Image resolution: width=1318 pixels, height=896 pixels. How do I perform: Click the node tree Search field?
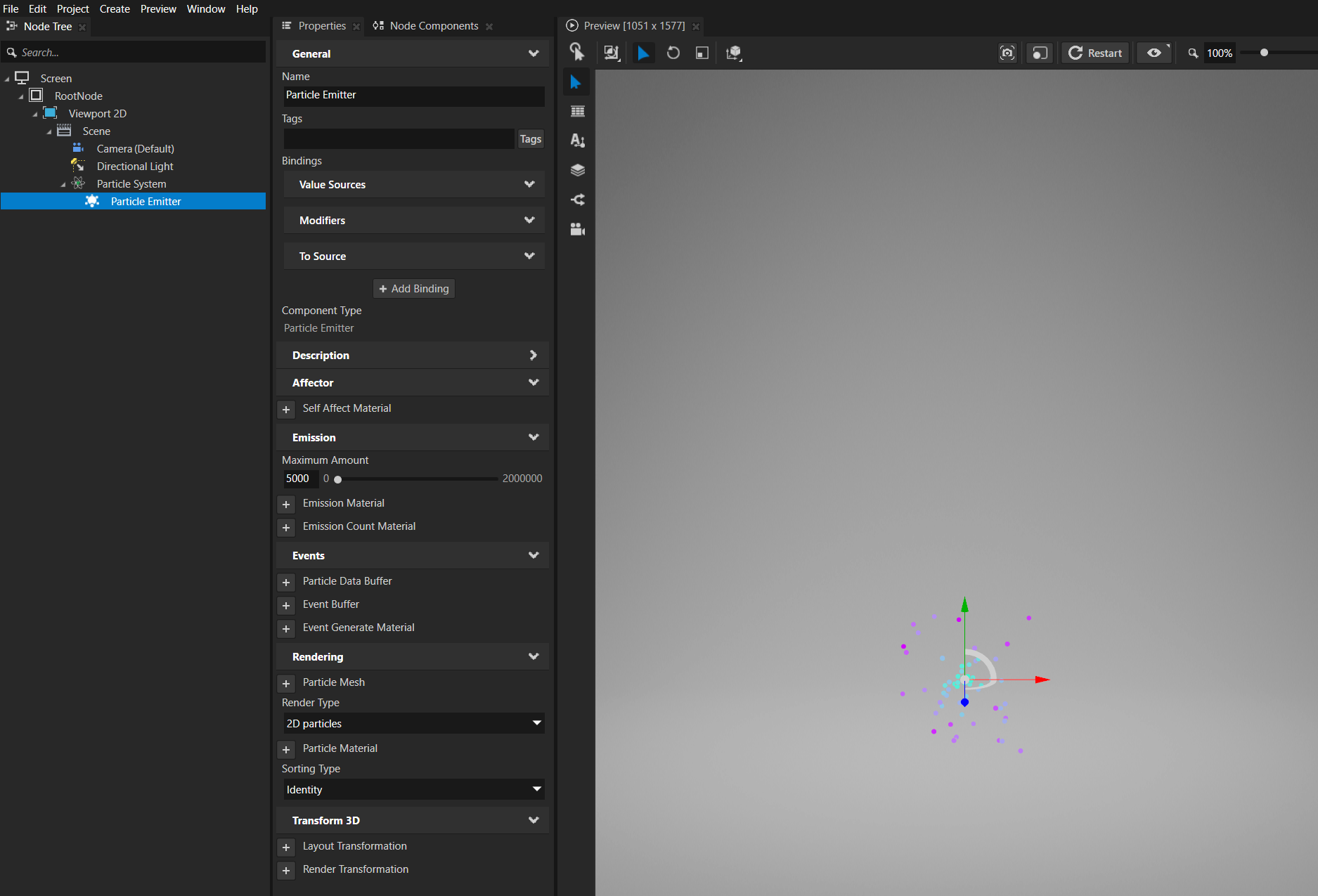tap(134, 53)
